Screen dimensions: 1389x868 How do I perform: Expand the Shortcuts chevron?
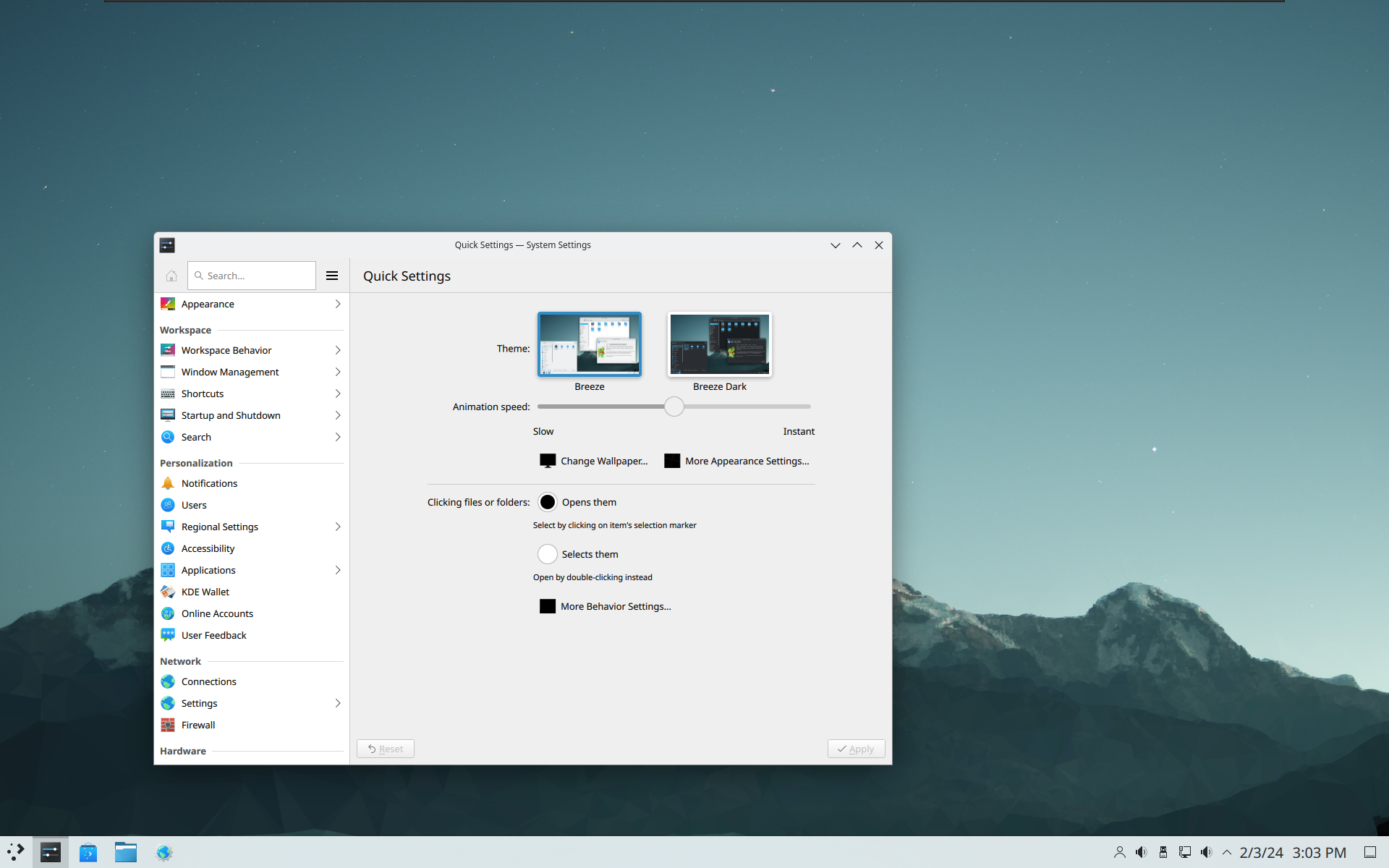[338, 393]
